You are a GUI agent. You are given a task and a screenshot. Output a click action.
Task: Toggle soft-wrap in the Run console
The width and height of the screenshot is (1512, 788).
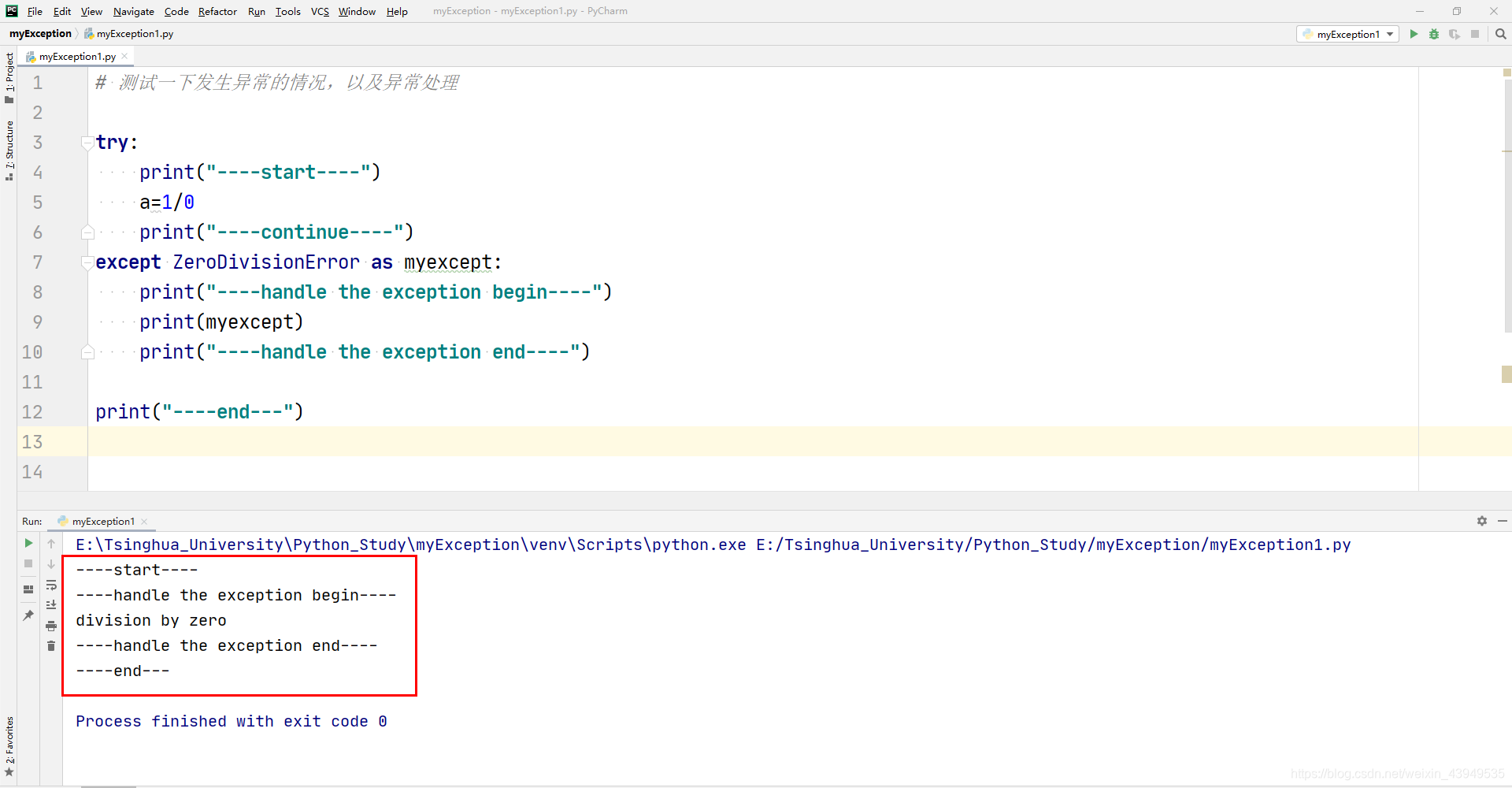tap(51, 585)
